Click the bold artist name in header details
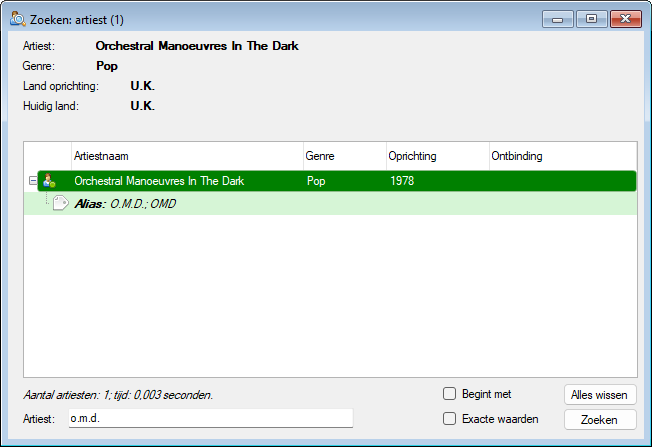Image resolution: width=652 pixels, height=447 pixels. [x=197, y=46]
